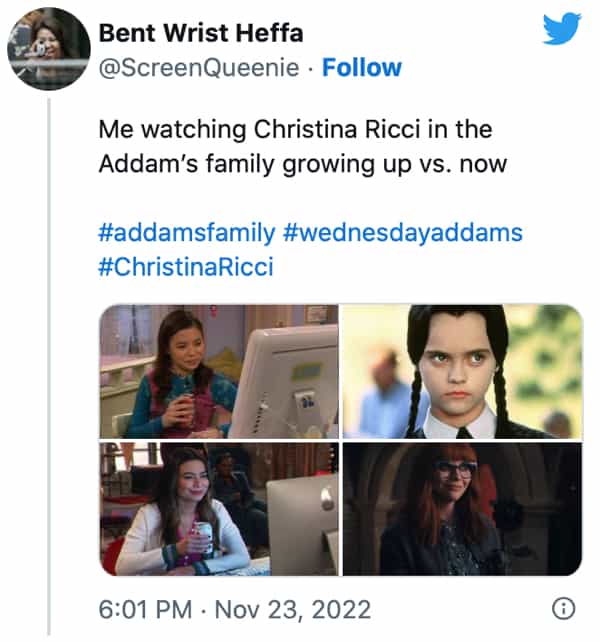Open the #ChristinaRicci hashtag
Viewport: 600px width, 642px height.
(186, 266)
